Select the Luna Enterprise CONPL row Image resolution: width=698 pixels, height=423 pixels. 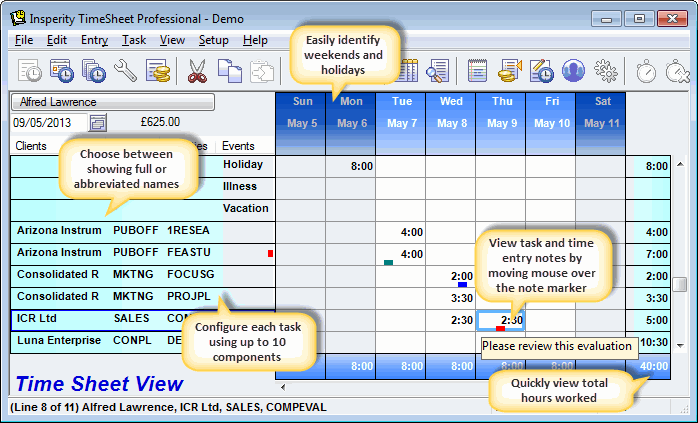[142, 342]
